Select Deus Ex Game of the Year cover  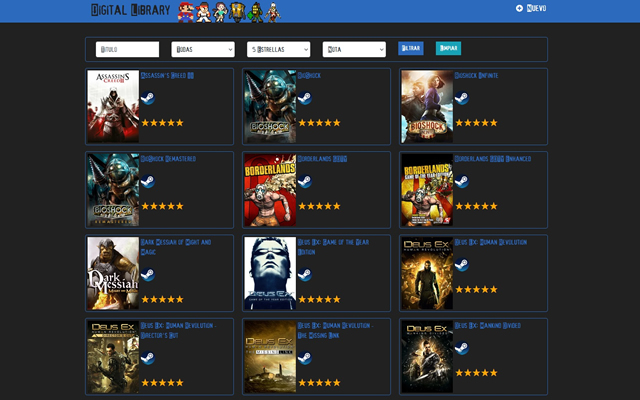tap(270, 273)
